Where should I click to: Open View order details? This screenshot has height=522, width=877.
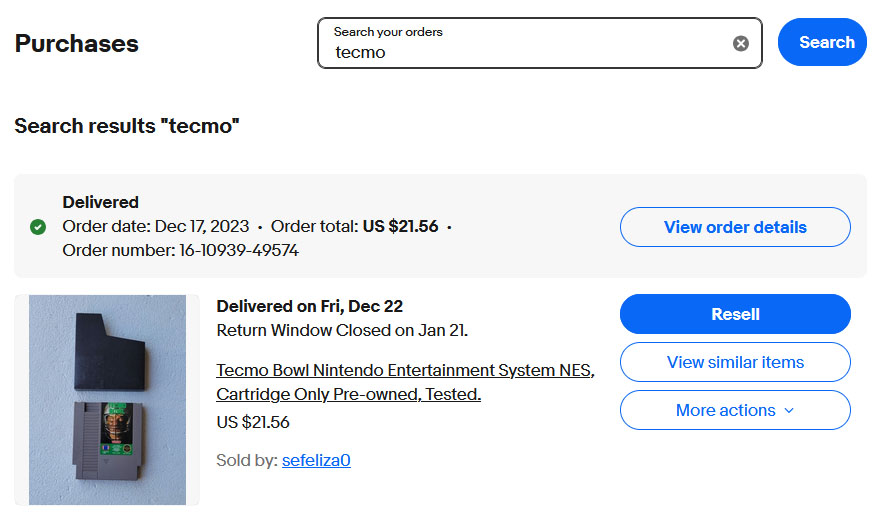coord(735,227)
